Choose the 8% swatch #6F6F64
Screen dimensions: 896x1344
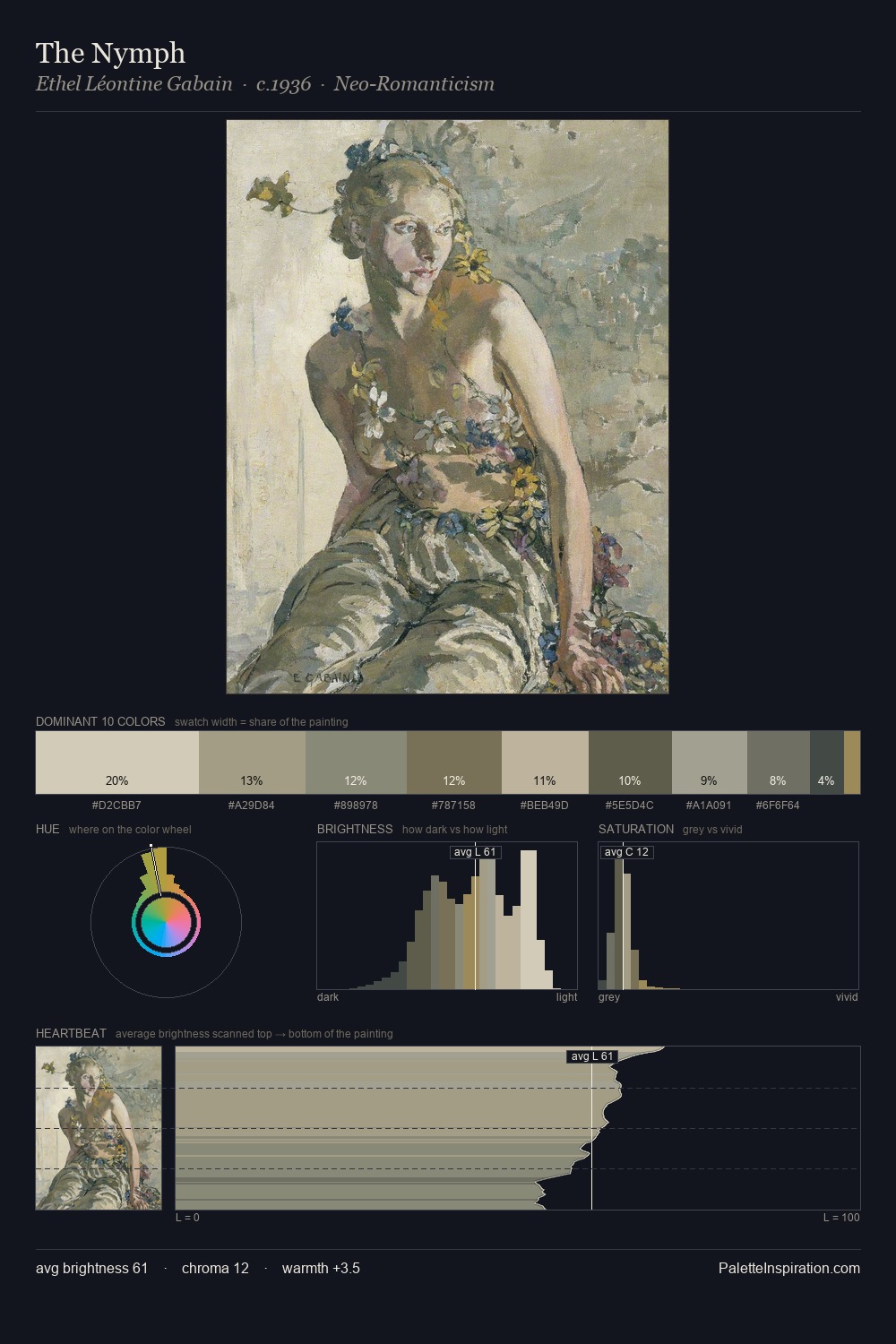779,762
